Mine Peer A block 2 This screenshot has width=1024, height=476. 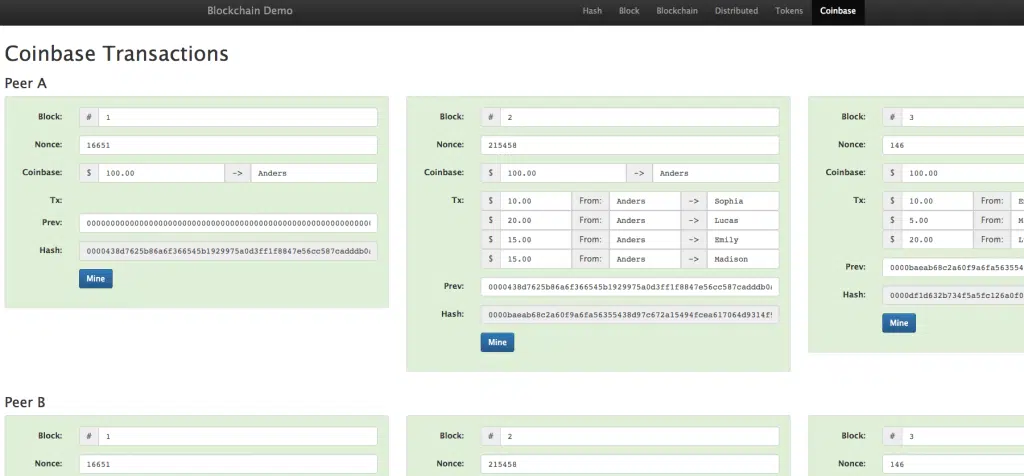click(x=498, y=343)
